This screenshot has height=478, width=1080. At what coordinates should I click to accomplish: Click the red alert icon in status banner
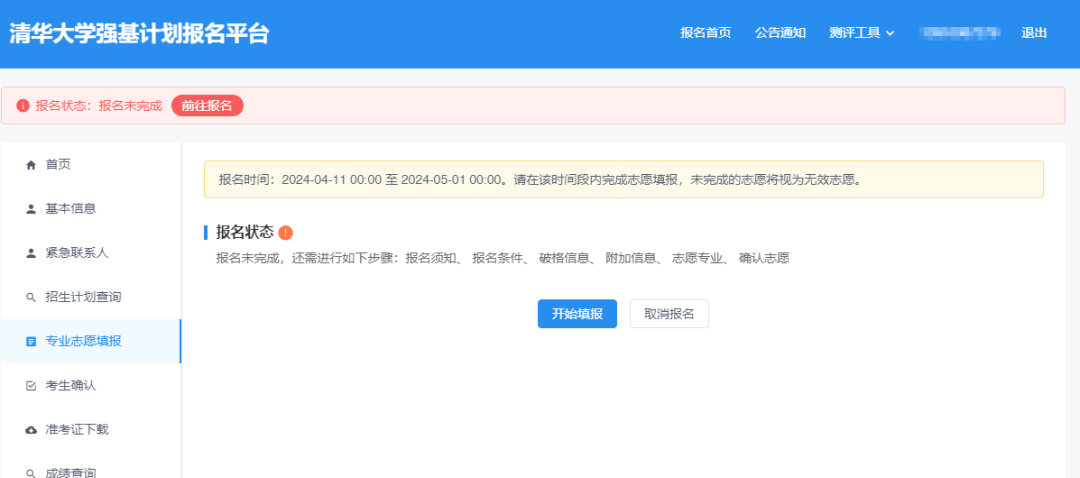coord(23,105)
